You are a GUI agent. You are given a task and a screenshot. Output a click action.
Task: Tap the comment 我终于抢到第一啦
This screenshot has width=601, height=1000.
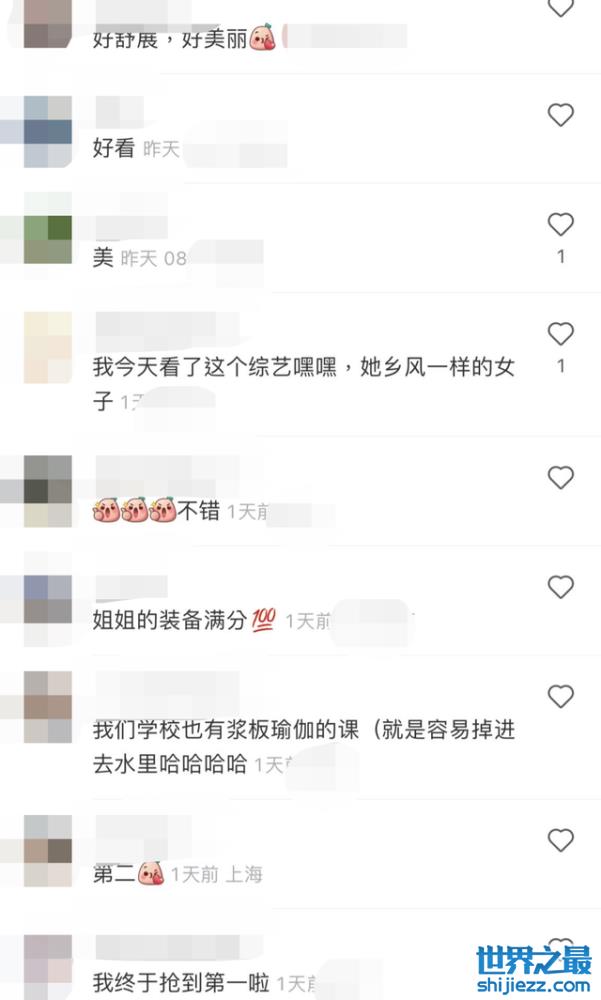click(181, 983)
